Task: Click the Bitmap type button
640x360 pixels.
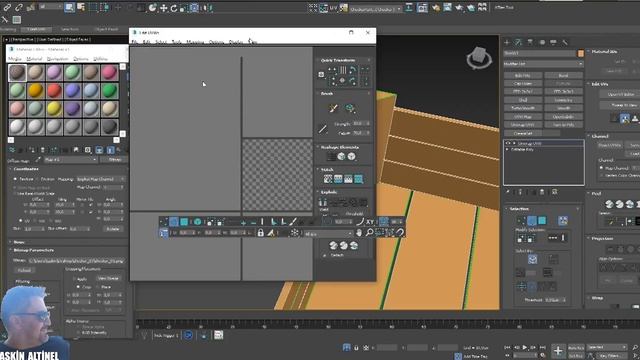Action: click(115, 160)
